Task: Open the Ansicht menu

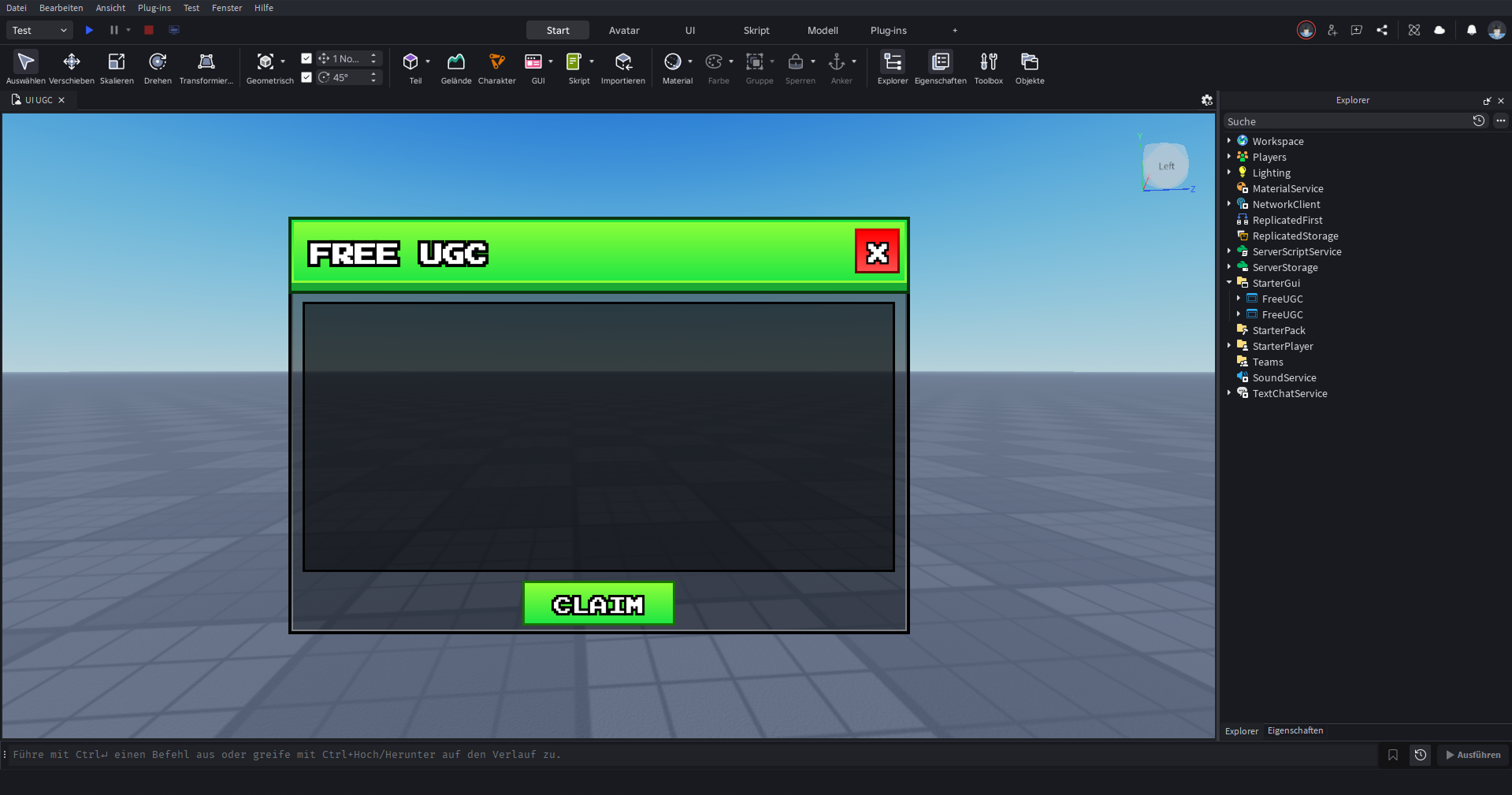Action: (x=110, y=8)
